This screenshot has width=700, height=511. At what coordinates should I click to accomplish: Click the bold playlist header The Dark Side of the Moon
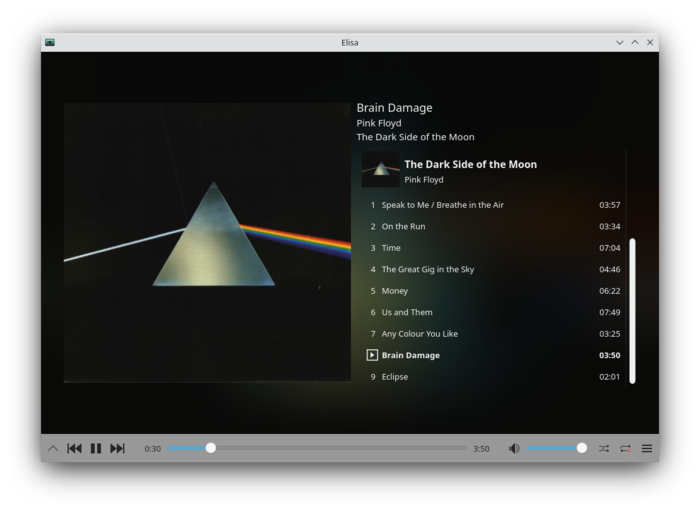click(471, 164)
